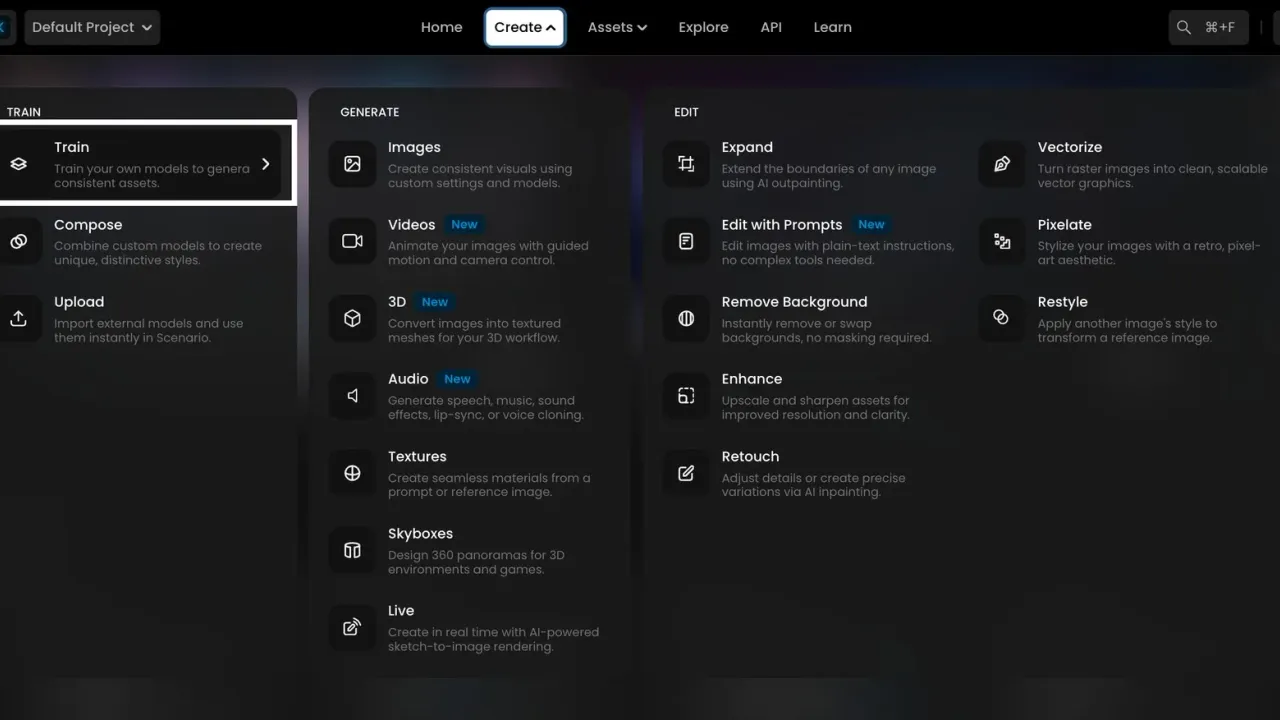Click the Audio title

click(408, 379)
